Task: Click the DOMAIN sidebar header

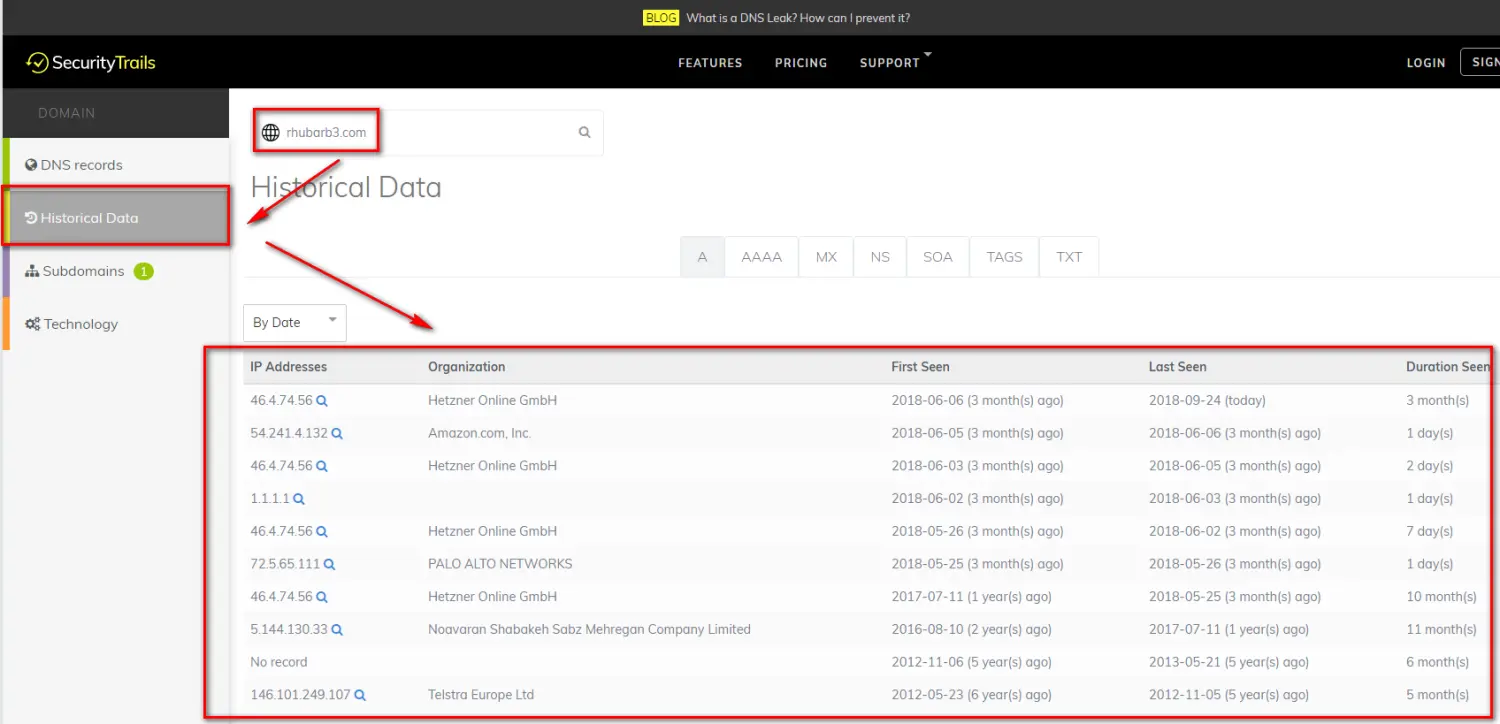Action: 67,113
